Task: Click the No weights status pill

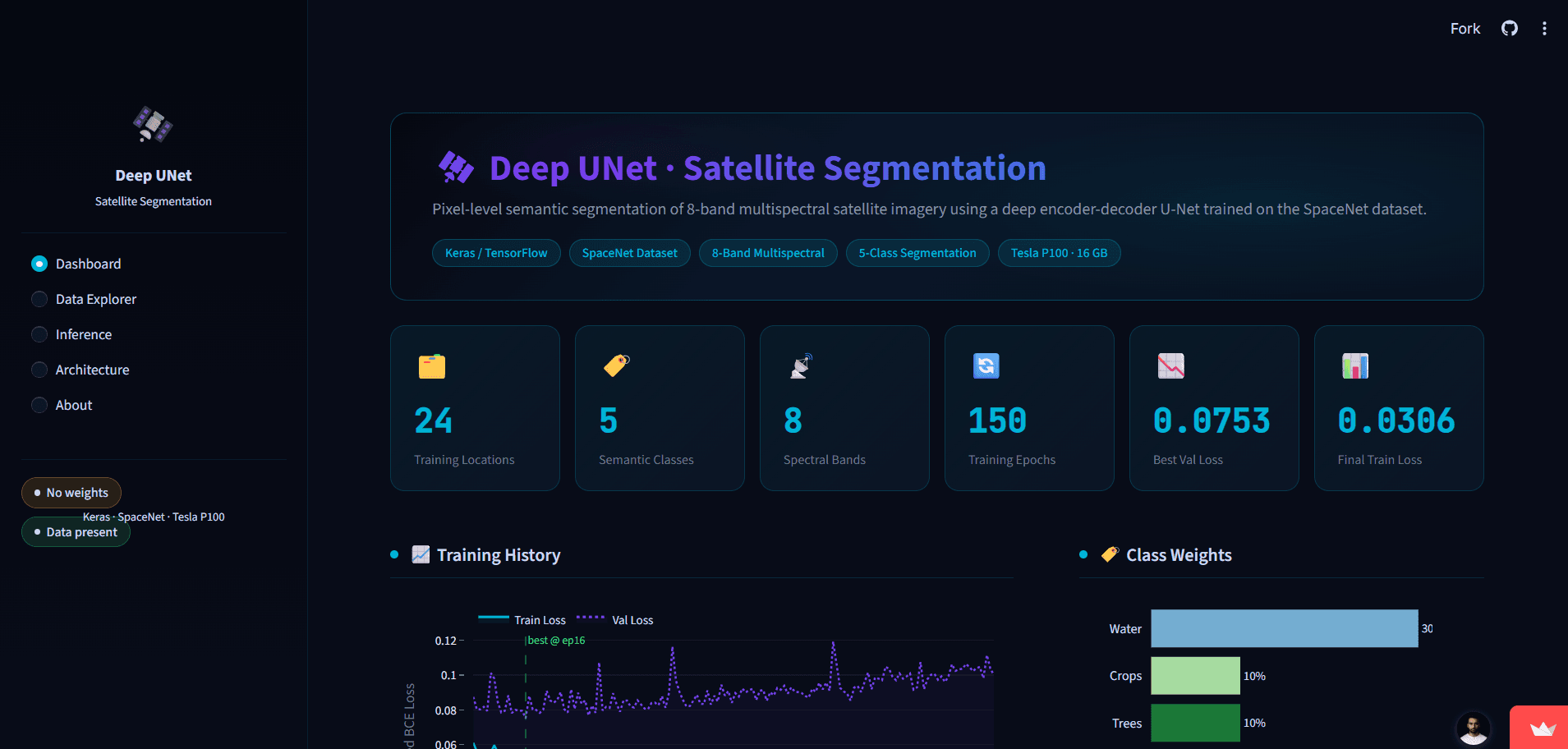Action: coord(71,493)
